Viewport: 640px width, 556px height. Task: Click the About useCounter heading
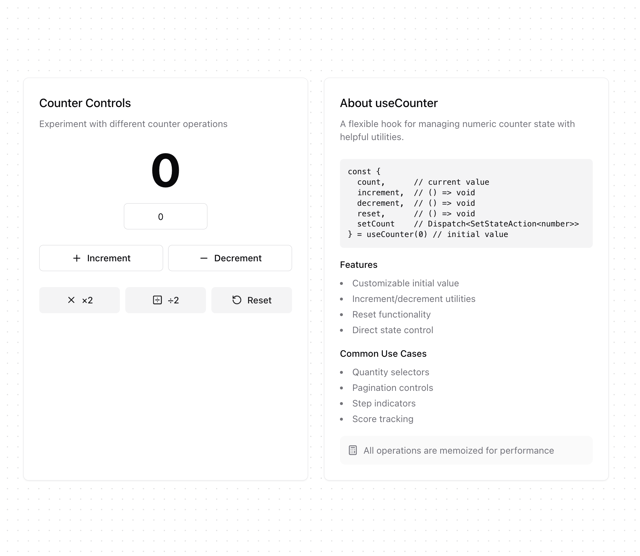pos(389,103)
